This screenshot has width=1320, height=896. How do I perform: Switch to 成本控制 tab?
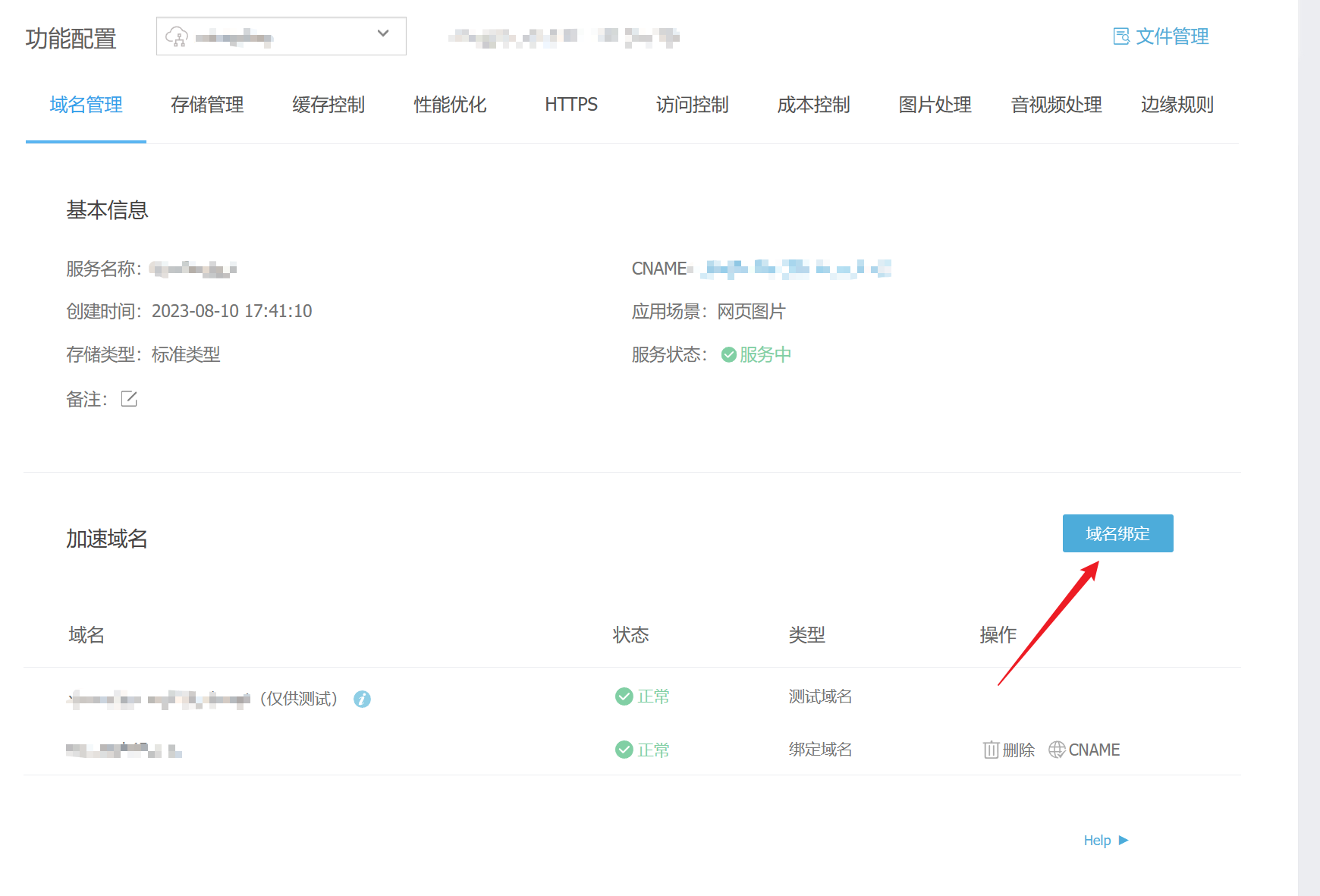[x=814, y=105]
